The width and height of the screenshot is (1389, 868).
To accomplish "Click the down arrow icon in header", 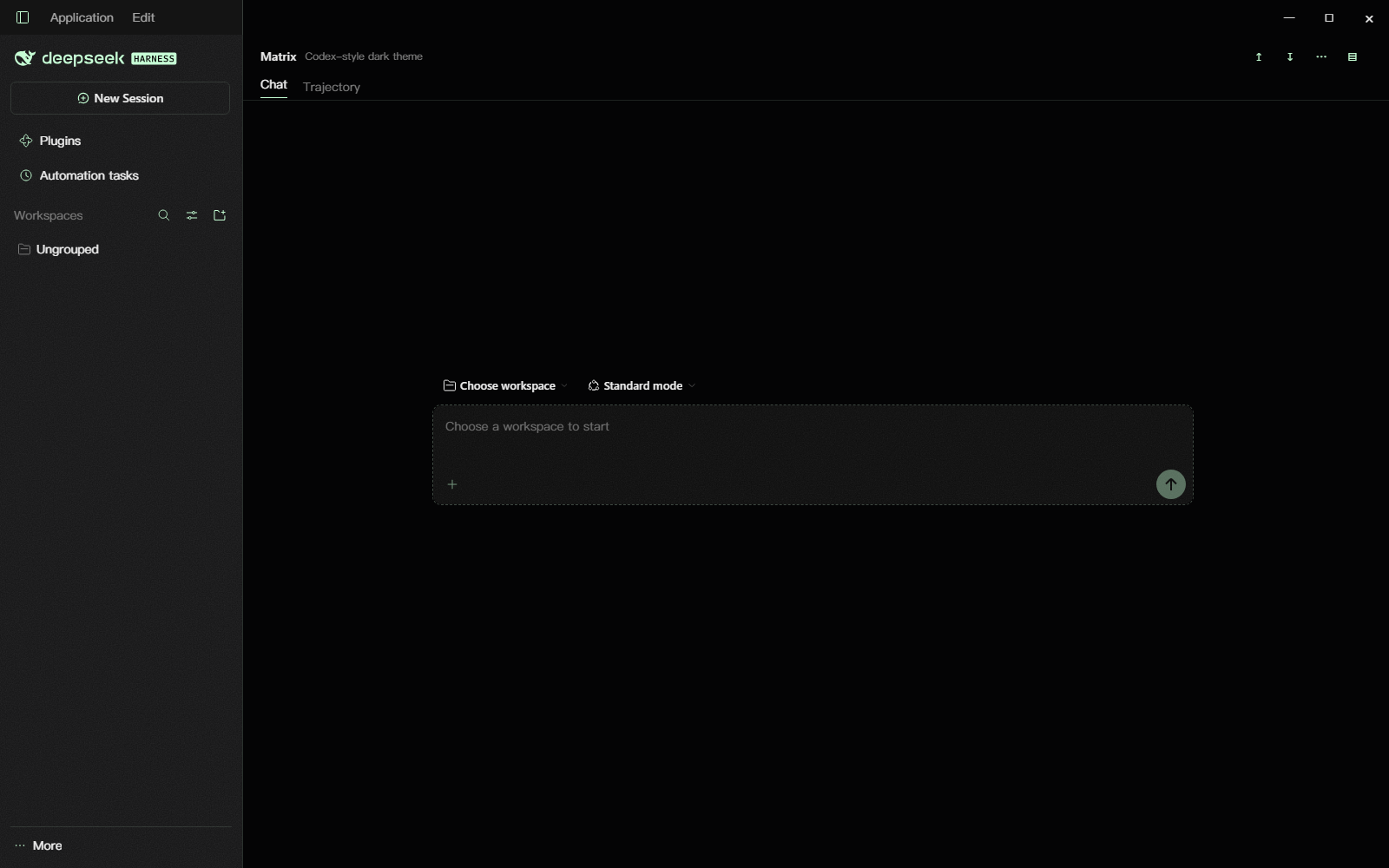I will tap(1290, 57).
